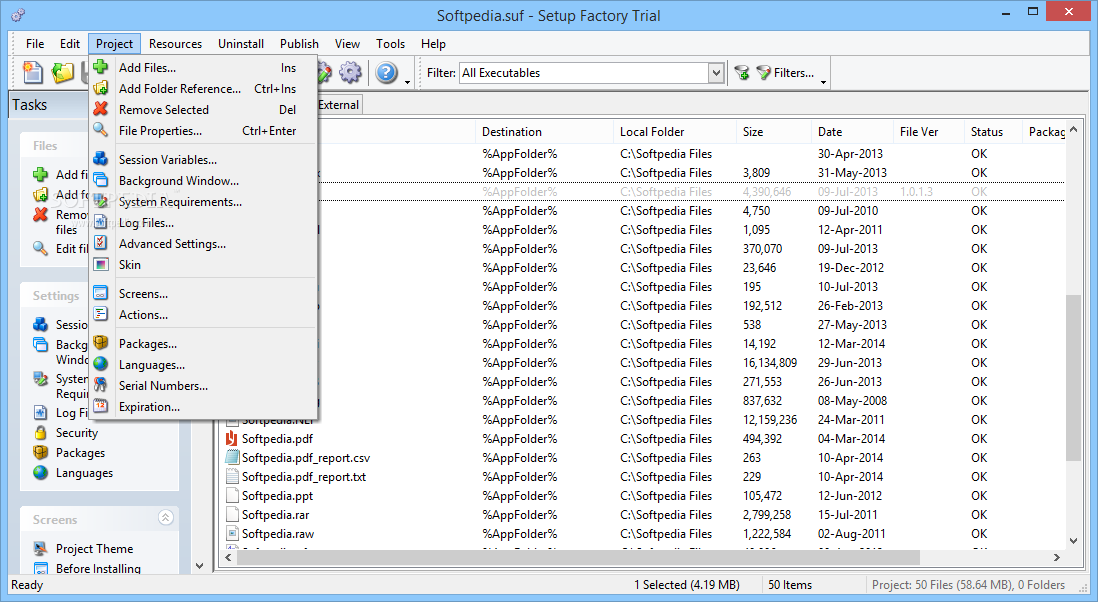
Task: Sort by the Destination column header
Action: [x=544, y=132]
